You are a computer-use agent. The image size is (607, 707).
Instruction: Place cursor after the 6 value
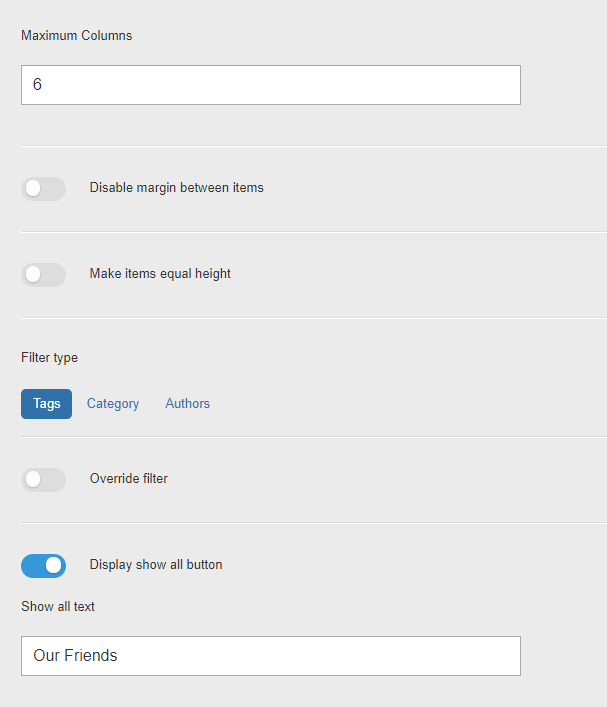43,85
